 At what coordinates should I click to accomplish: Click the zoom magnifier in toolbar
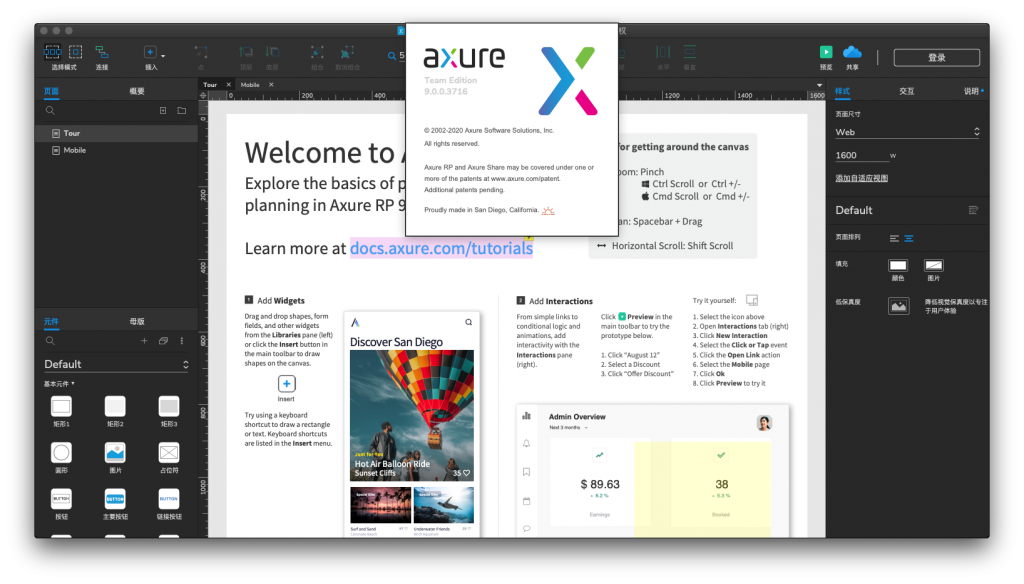point(392,56)
